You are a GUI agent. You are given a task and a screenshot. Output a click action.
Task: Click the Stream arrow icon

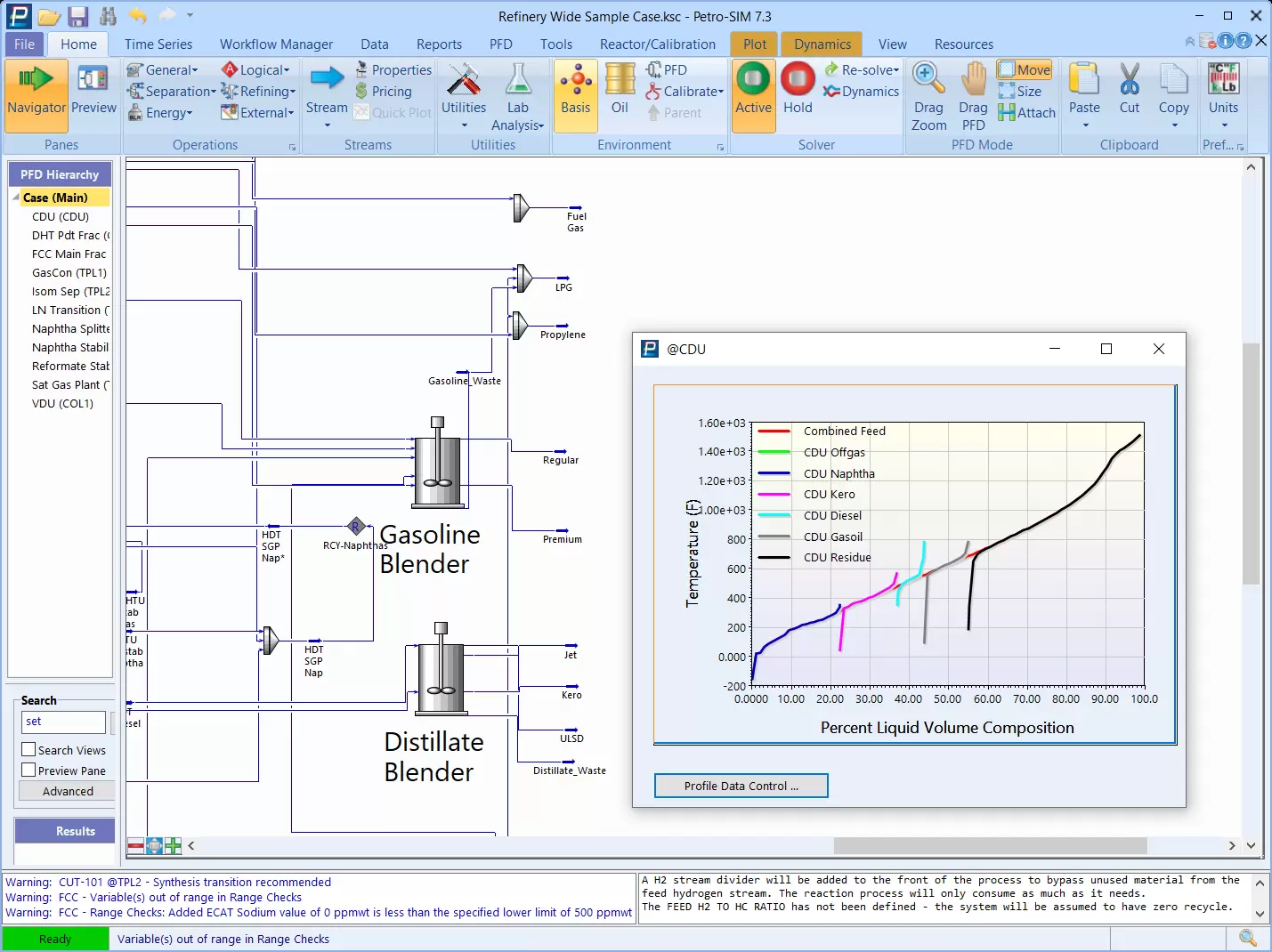(x=327, y=78)
